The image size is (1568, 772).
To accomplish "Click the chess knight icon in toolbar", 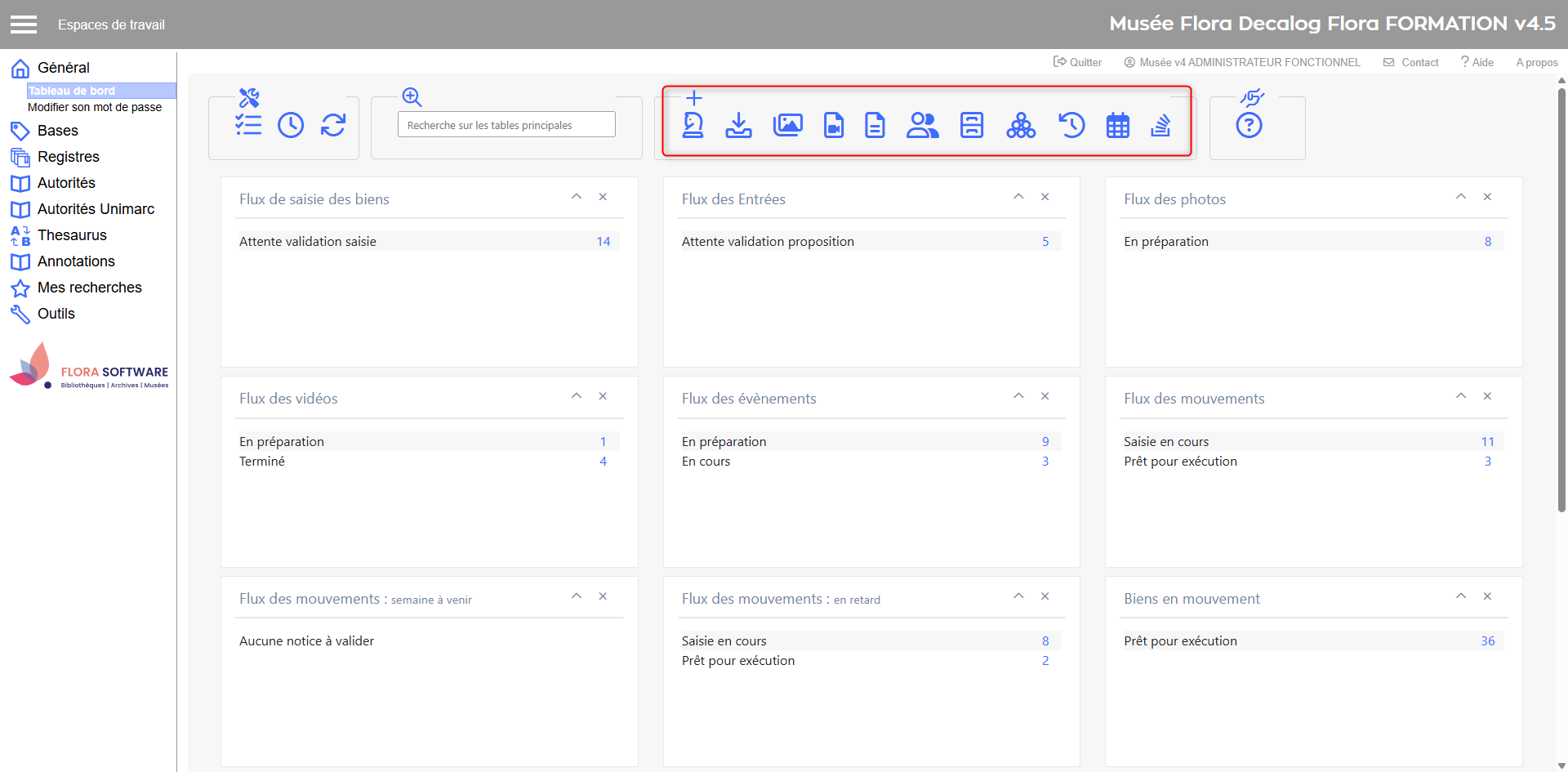I will [693, 125].
